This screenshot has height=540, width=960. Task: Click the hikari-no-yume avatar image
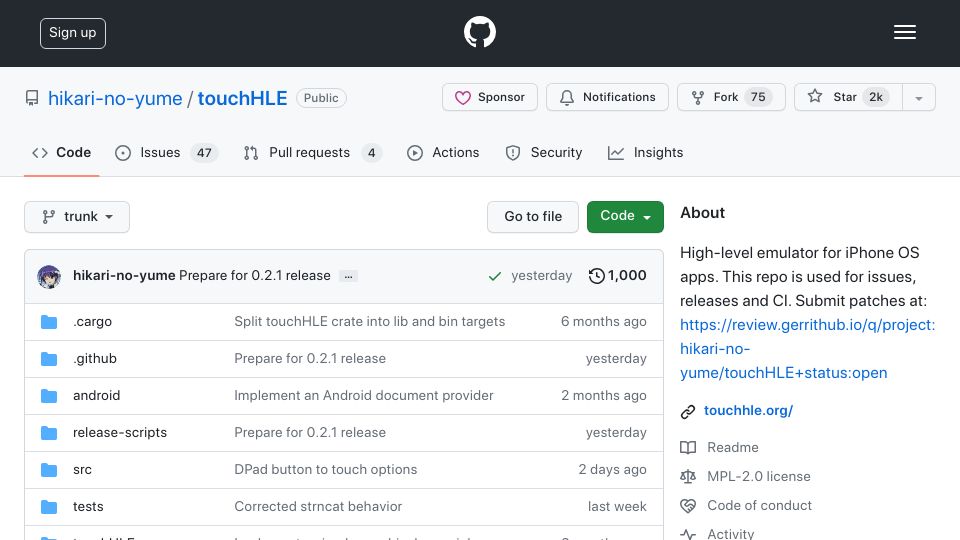point(49,276)
